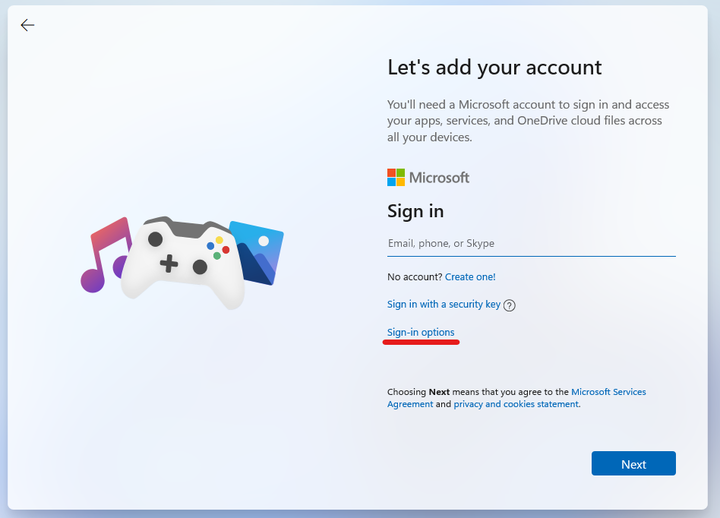
Task: Choose Sign in with a security key
Action: tap(444, 304)
